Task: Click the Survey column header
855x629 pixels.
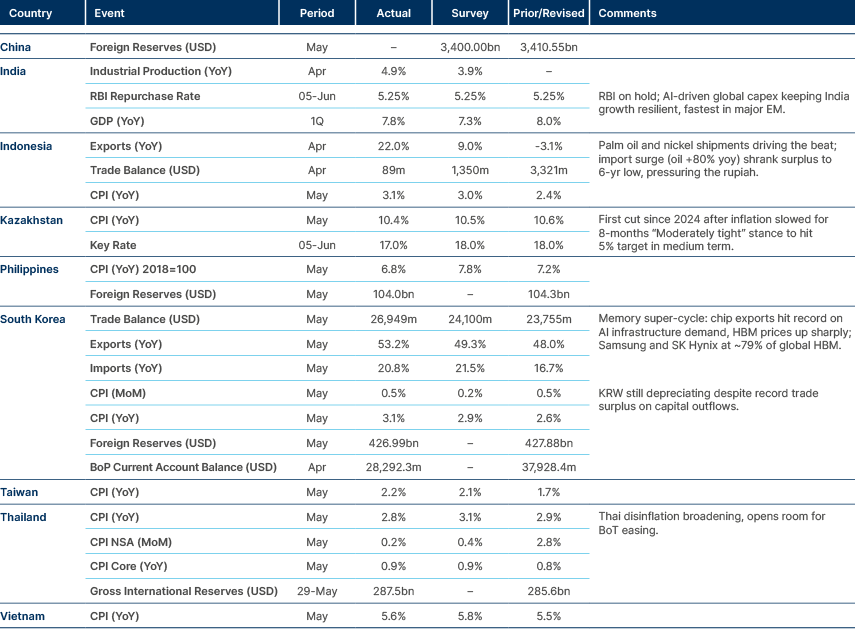Action: [469, 13]
